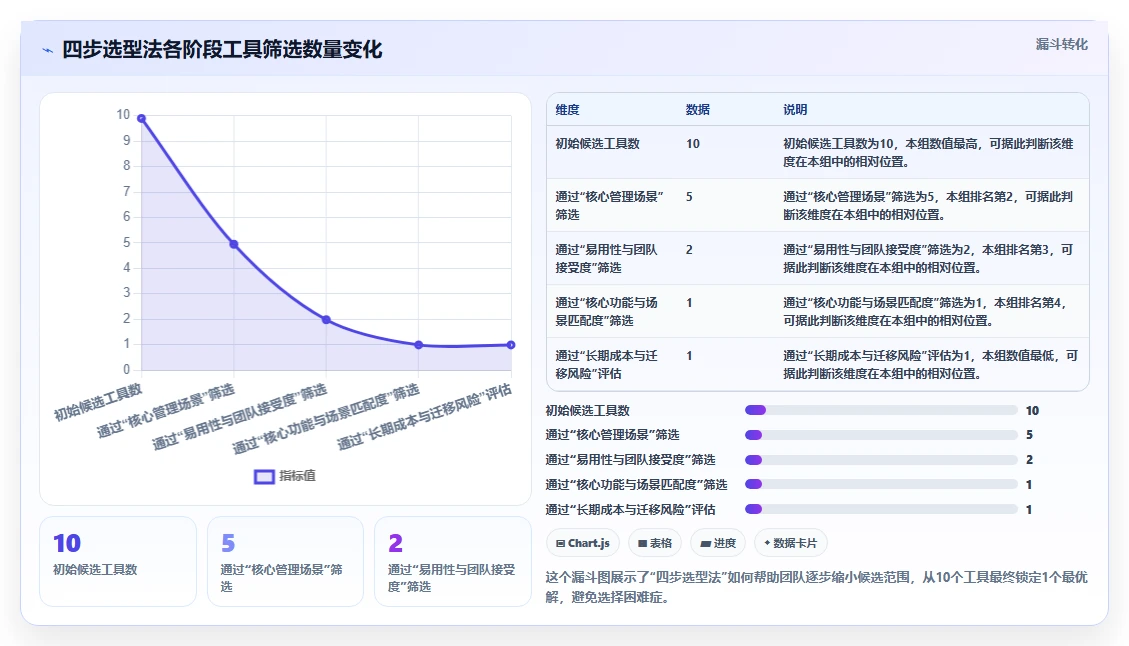
Task: Select the 进度 tag chip
Action: click(718, 543)
